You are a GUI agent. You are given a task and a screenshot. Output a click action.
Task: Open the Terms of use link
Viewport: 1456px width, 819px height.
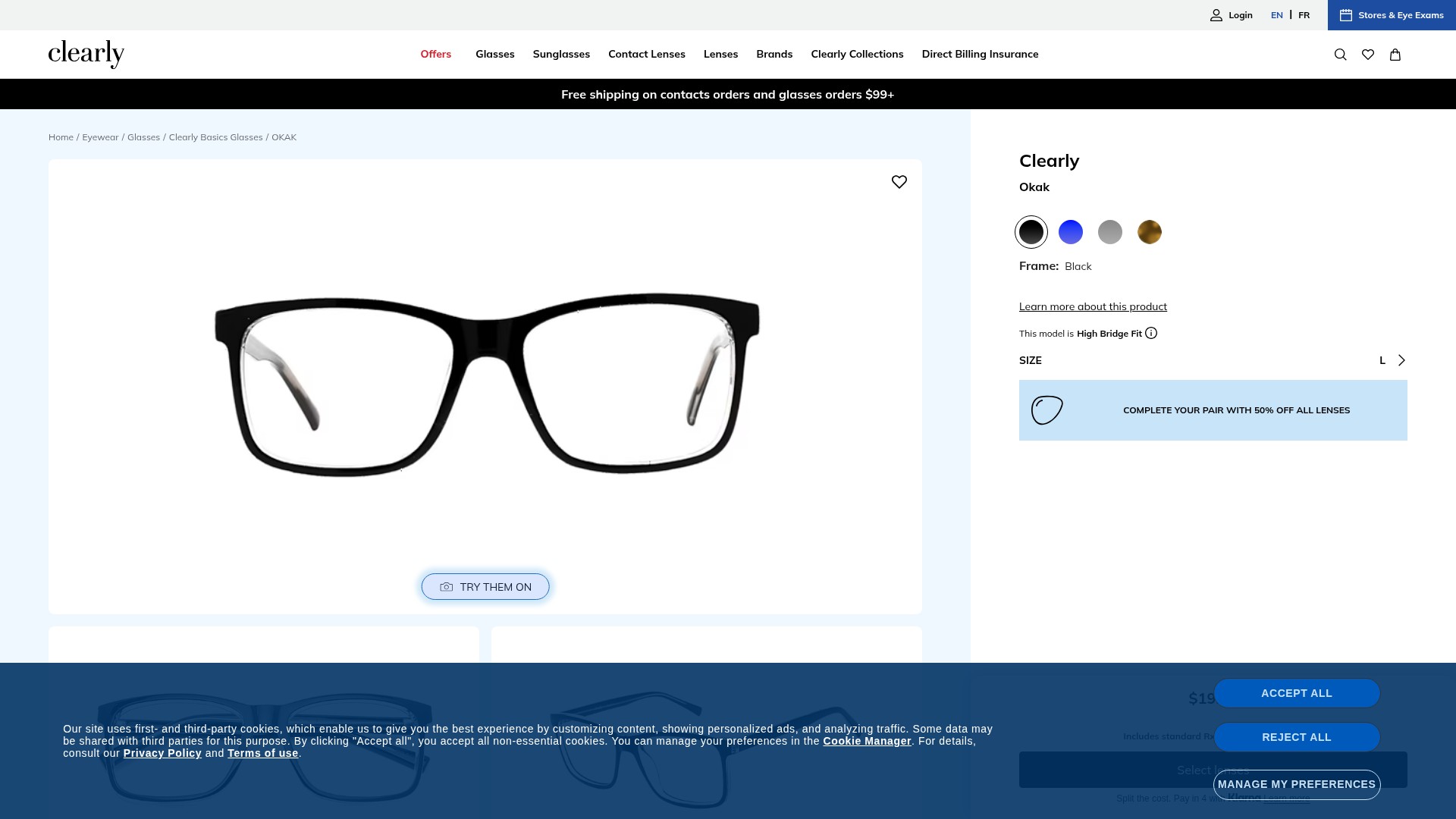(262, 753)
